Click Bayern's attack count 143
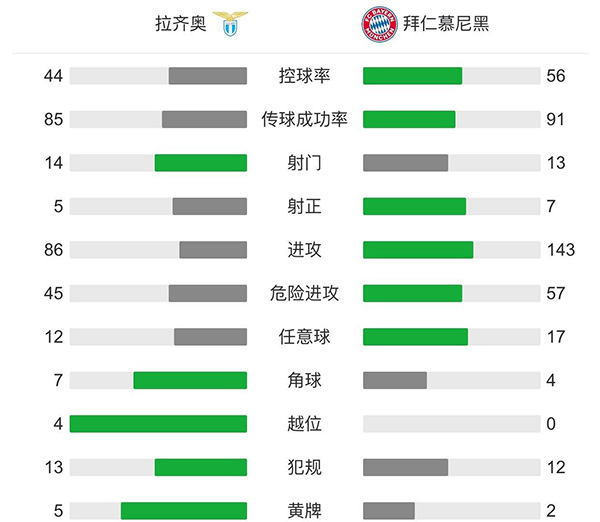This screenshot has width=600, height=522. click(x=561, y=249)
